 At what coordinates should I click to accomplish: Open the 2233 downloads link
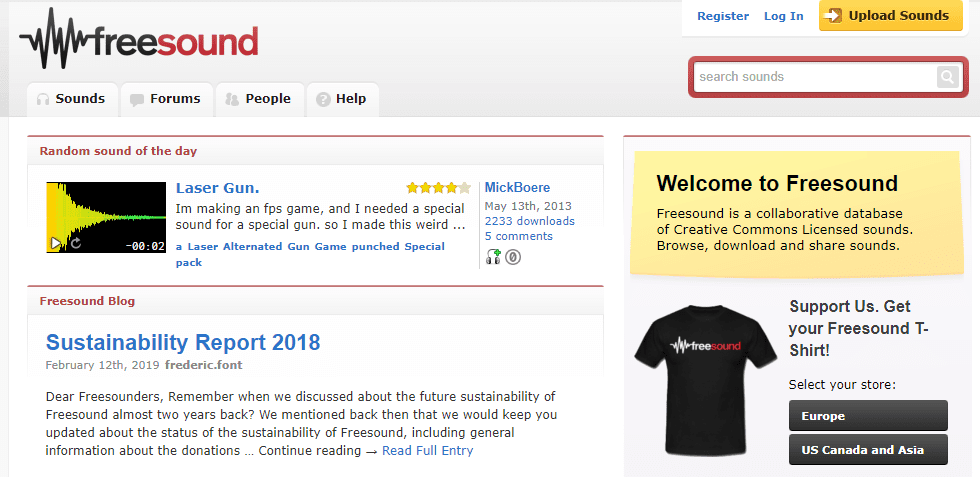(x=529, y=221)
